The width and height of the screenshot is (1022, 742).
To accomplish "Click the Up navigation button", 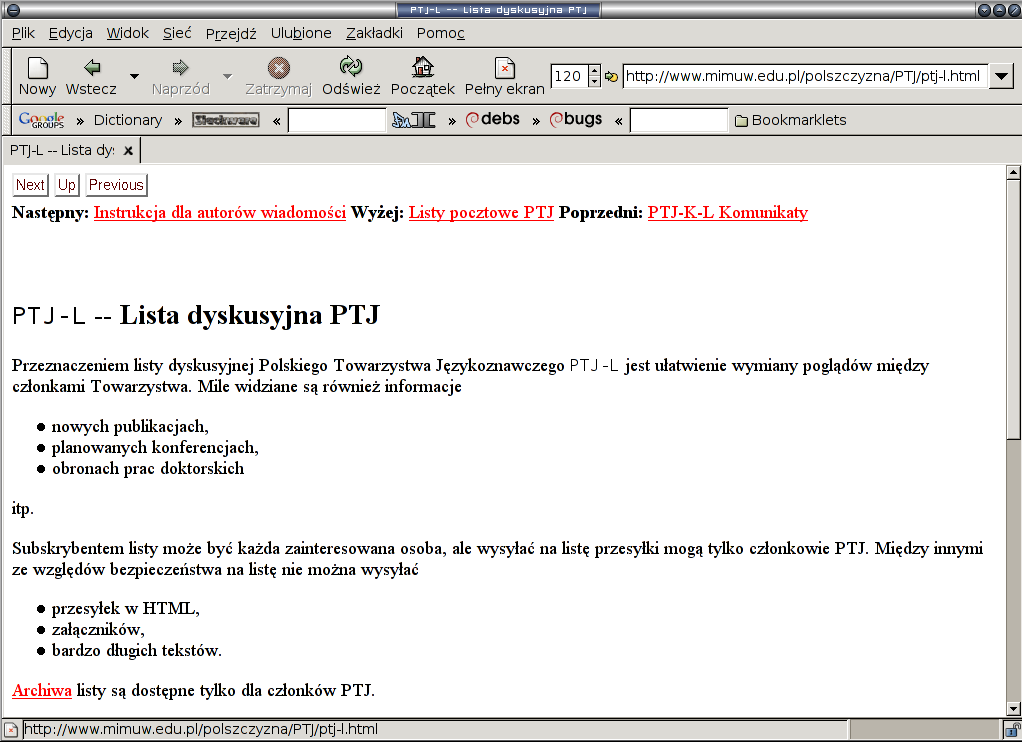I will pos(66,185).
